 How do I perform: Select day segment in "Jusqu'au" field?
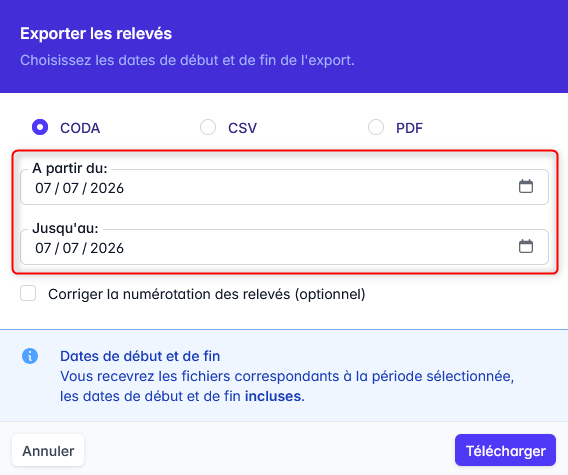click(43, 248)
